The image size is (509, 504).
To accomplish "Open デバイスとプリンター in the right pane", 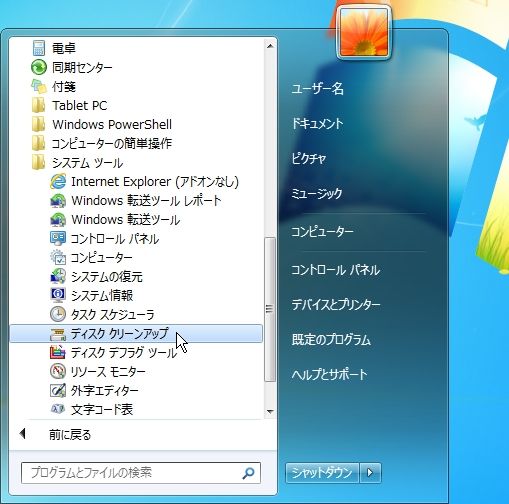I will click(336, 304).
